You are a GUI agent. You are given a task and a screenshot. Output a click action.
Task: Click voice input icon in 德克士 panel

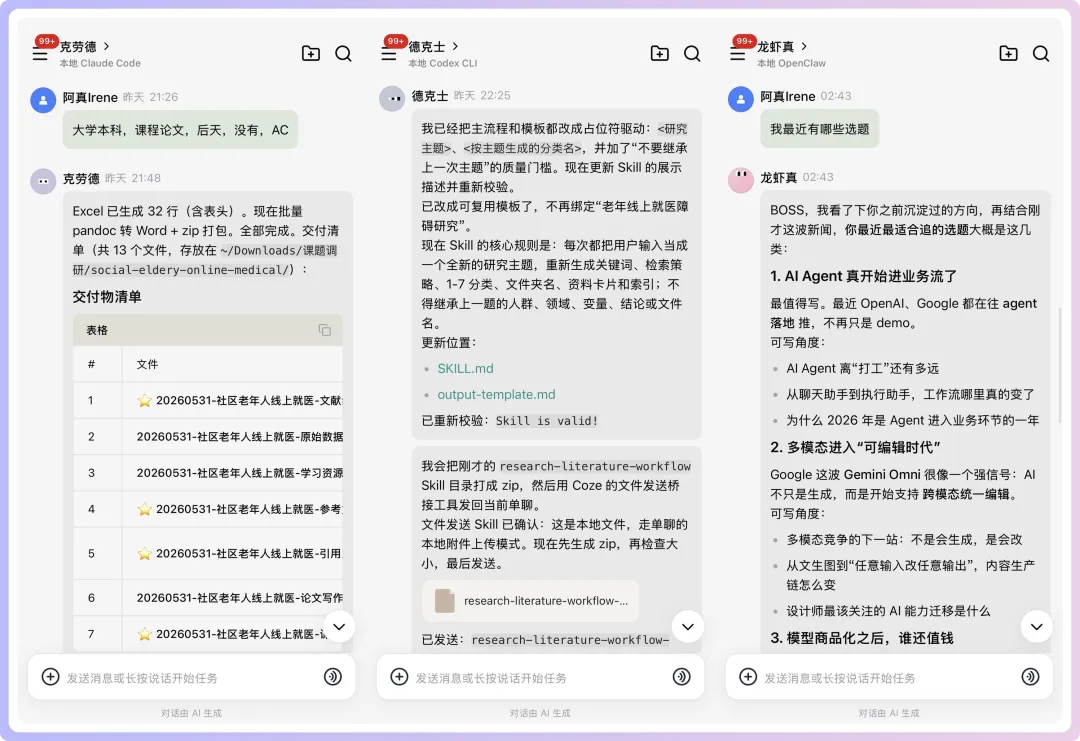click(682, 677)
